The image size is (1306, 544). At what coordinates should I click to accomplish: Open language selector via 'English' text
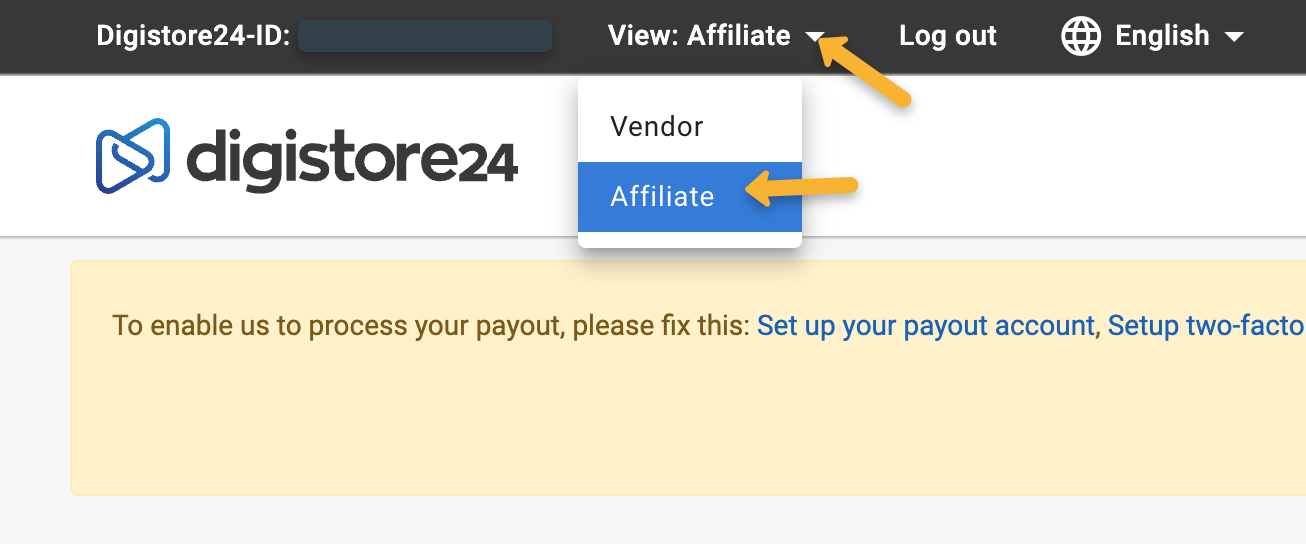click(1162, 36)
